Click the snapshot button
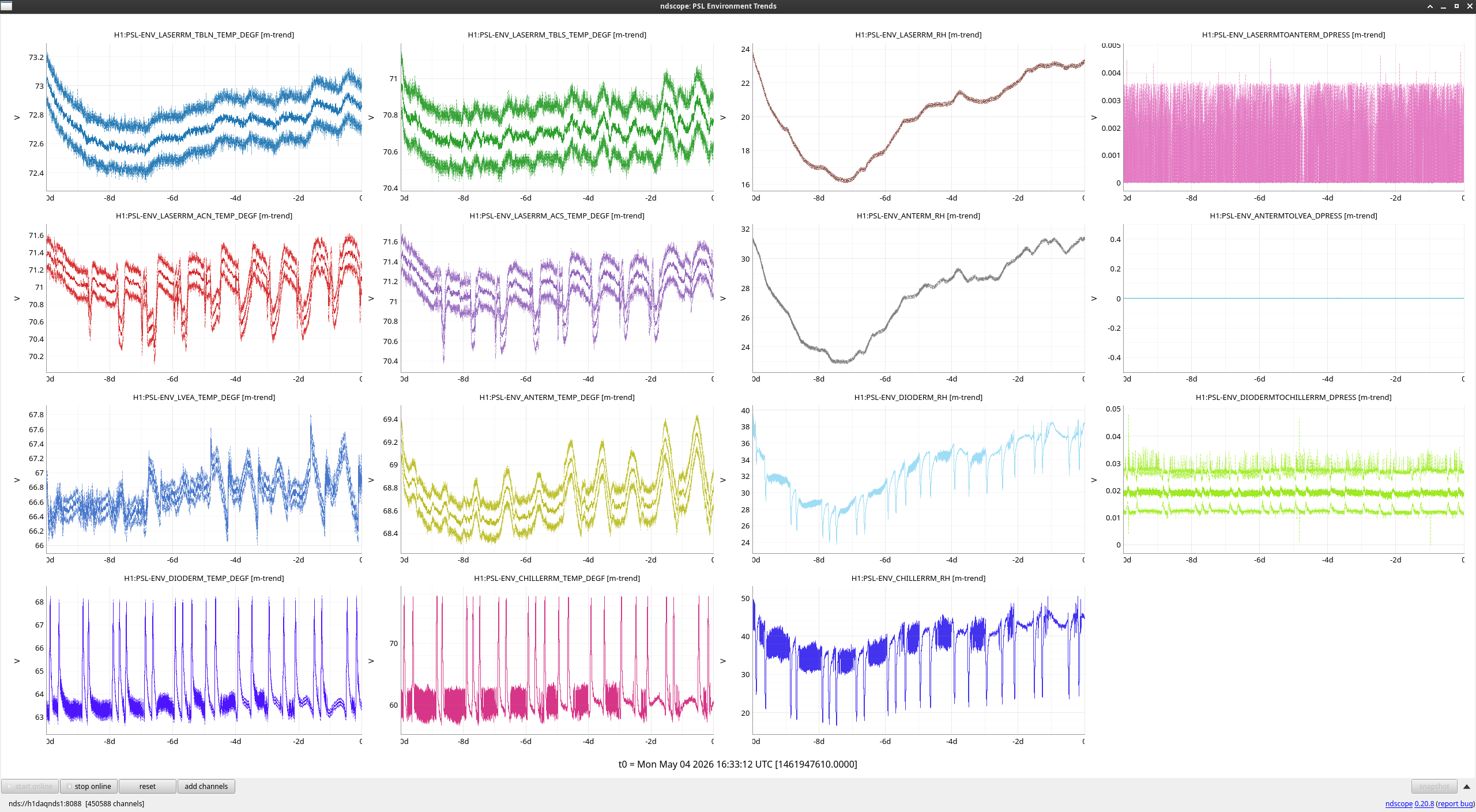The height and width of the screenshot is (812, 1476). point(1434,786)
